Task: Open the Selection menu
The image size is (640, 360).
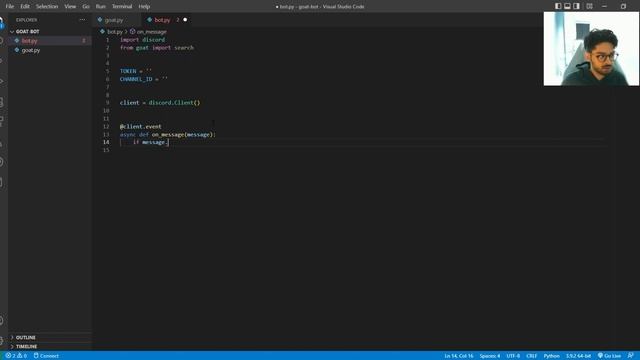Action: click(47, 7)
